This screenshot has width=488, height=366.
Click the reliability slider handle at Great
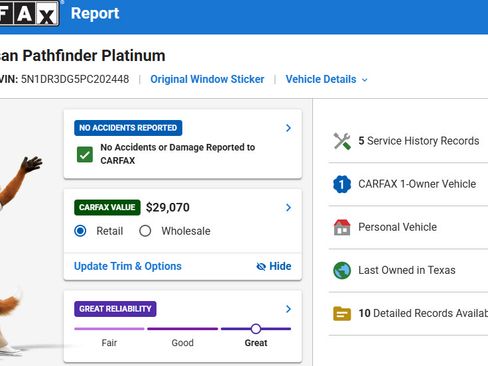pos(256,329)
